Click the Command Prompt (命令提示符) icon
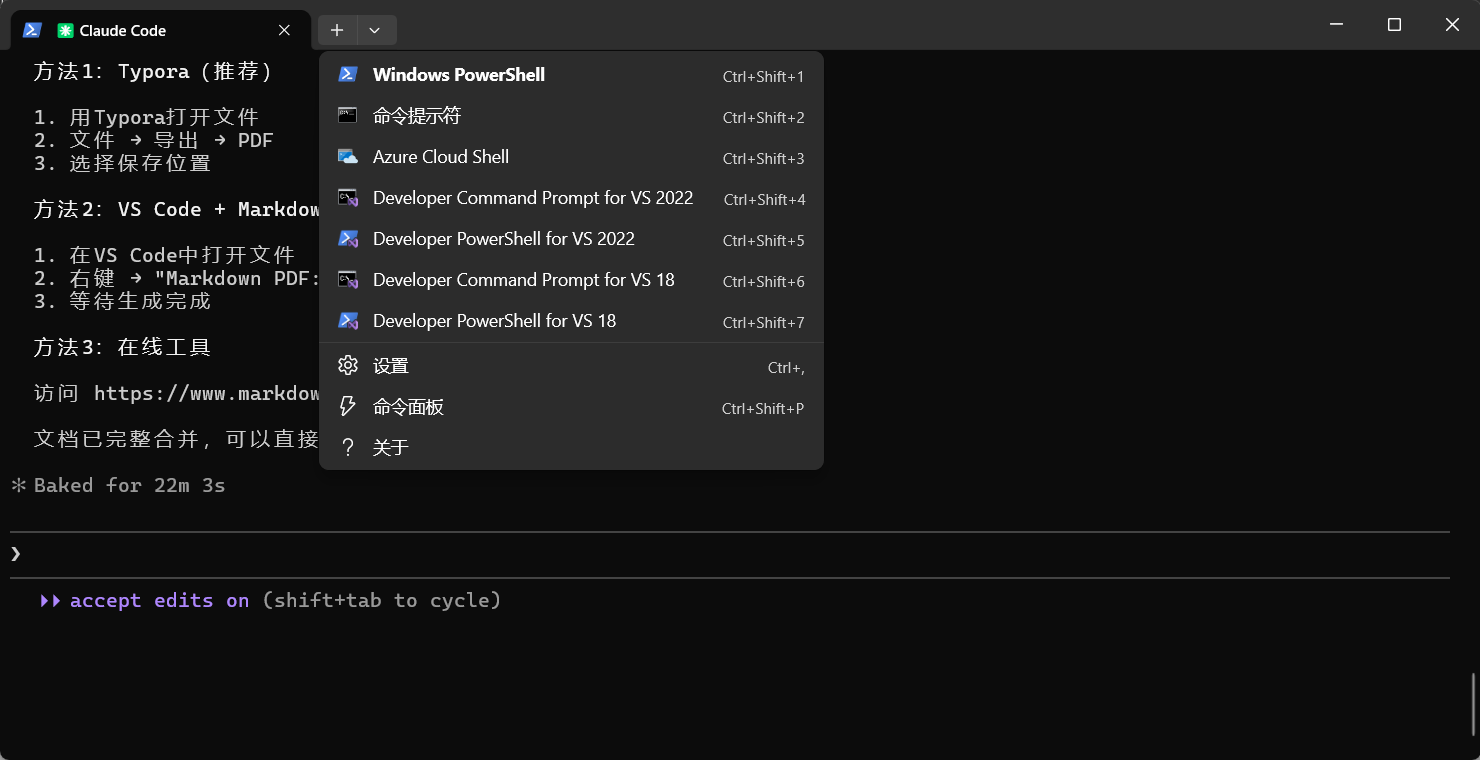Image resolution: width=1480 pixels, height=760 pixels. point(348,116)
